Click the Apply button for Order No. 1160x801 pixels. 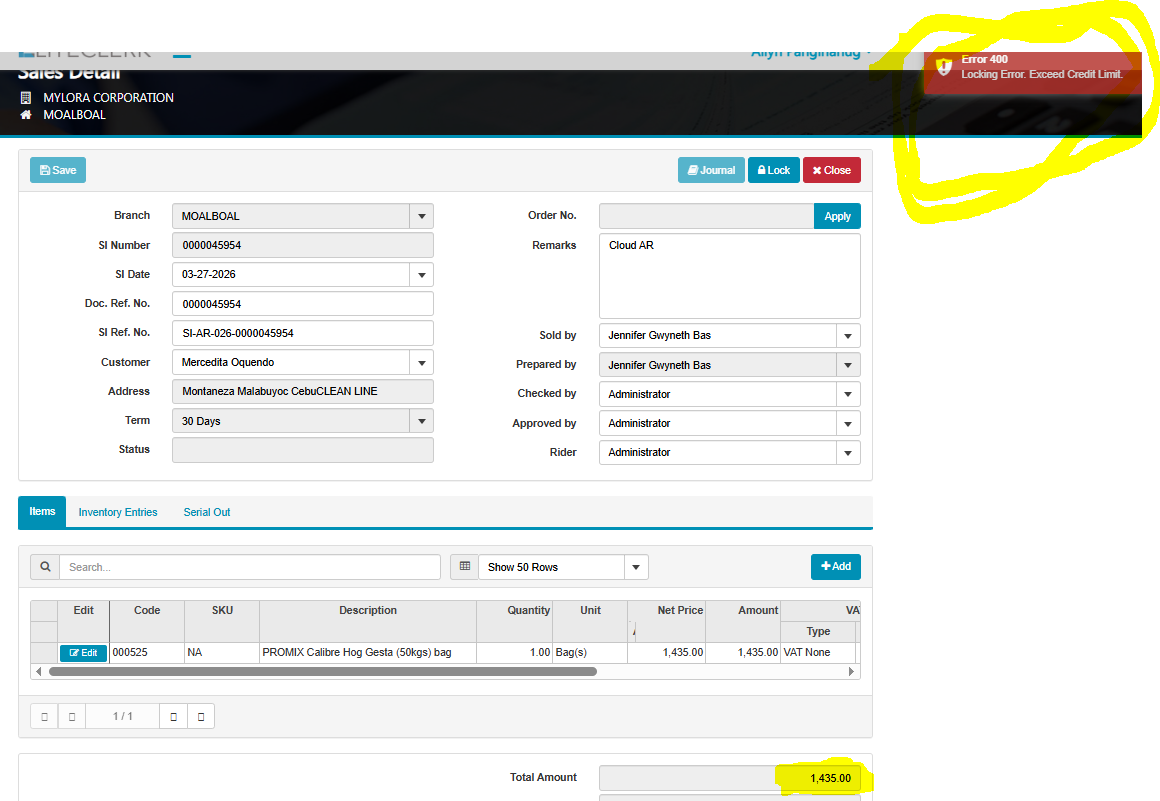tap(837, 216)
